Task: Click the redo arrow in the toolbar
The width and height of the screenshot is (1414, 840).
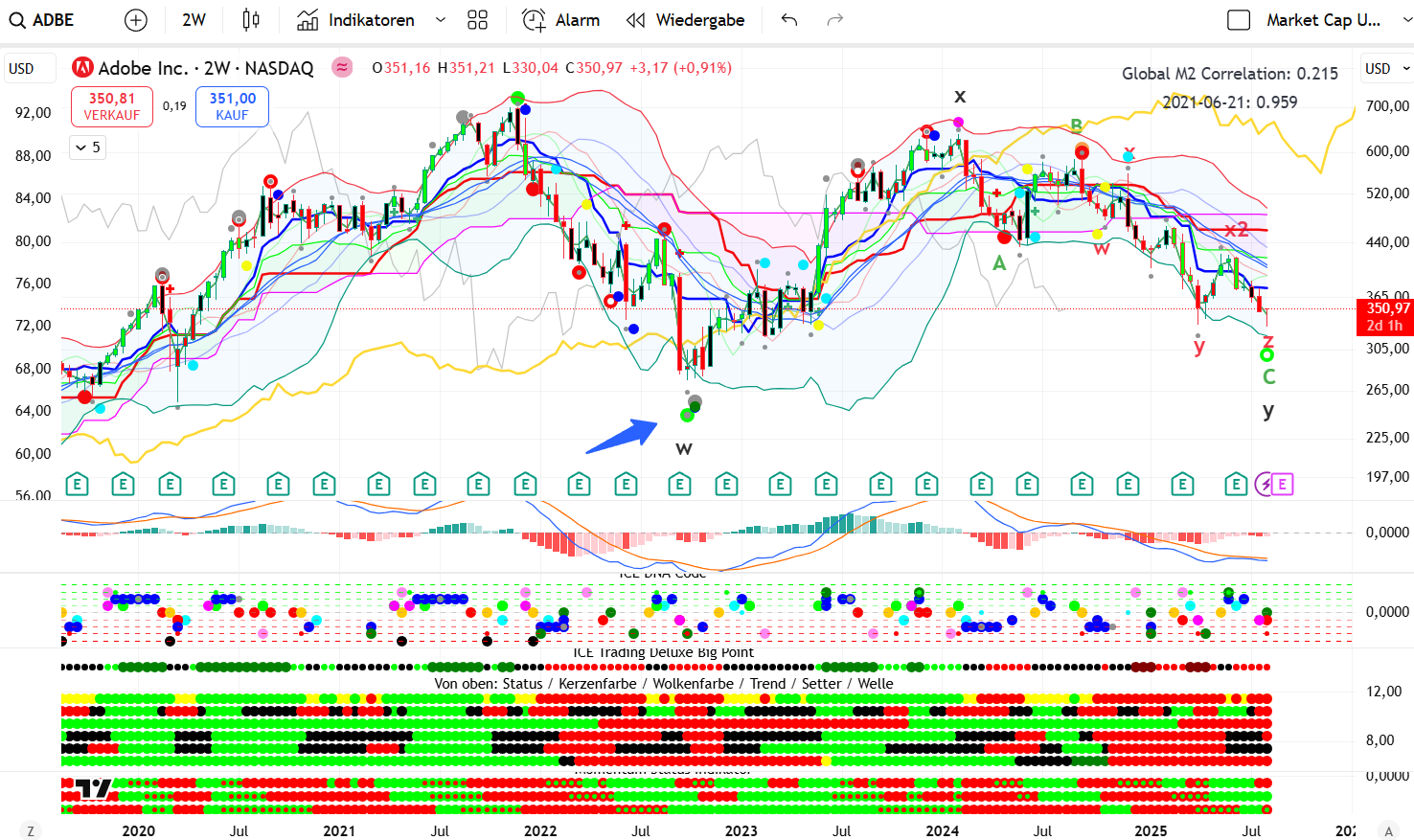Action: (835, 20)
